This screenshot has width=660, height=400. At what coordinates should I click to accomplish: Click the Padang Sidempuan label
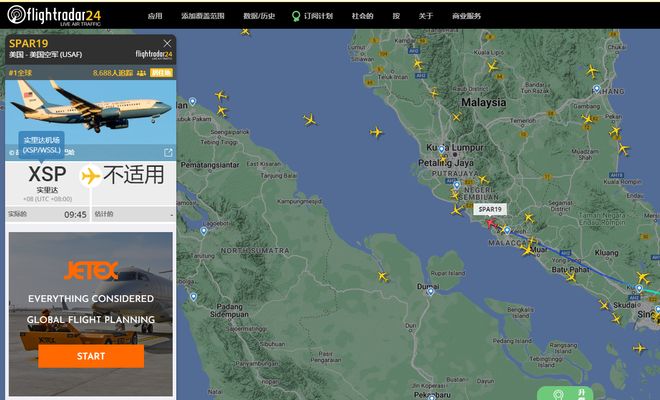(x=229, y=310)
